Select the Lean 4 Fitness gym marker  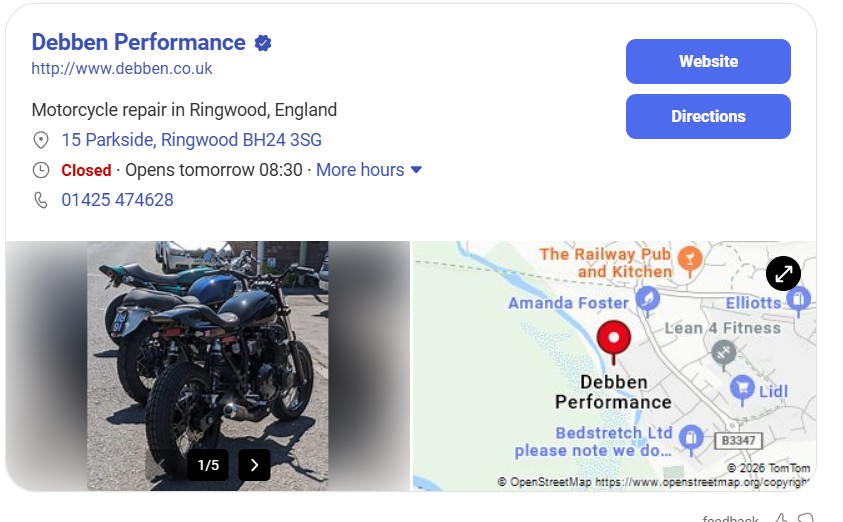723,352
